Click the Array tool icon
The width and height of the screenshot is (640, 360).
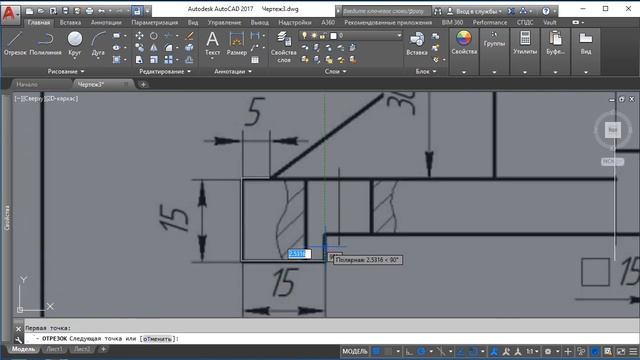pos(168,60)
